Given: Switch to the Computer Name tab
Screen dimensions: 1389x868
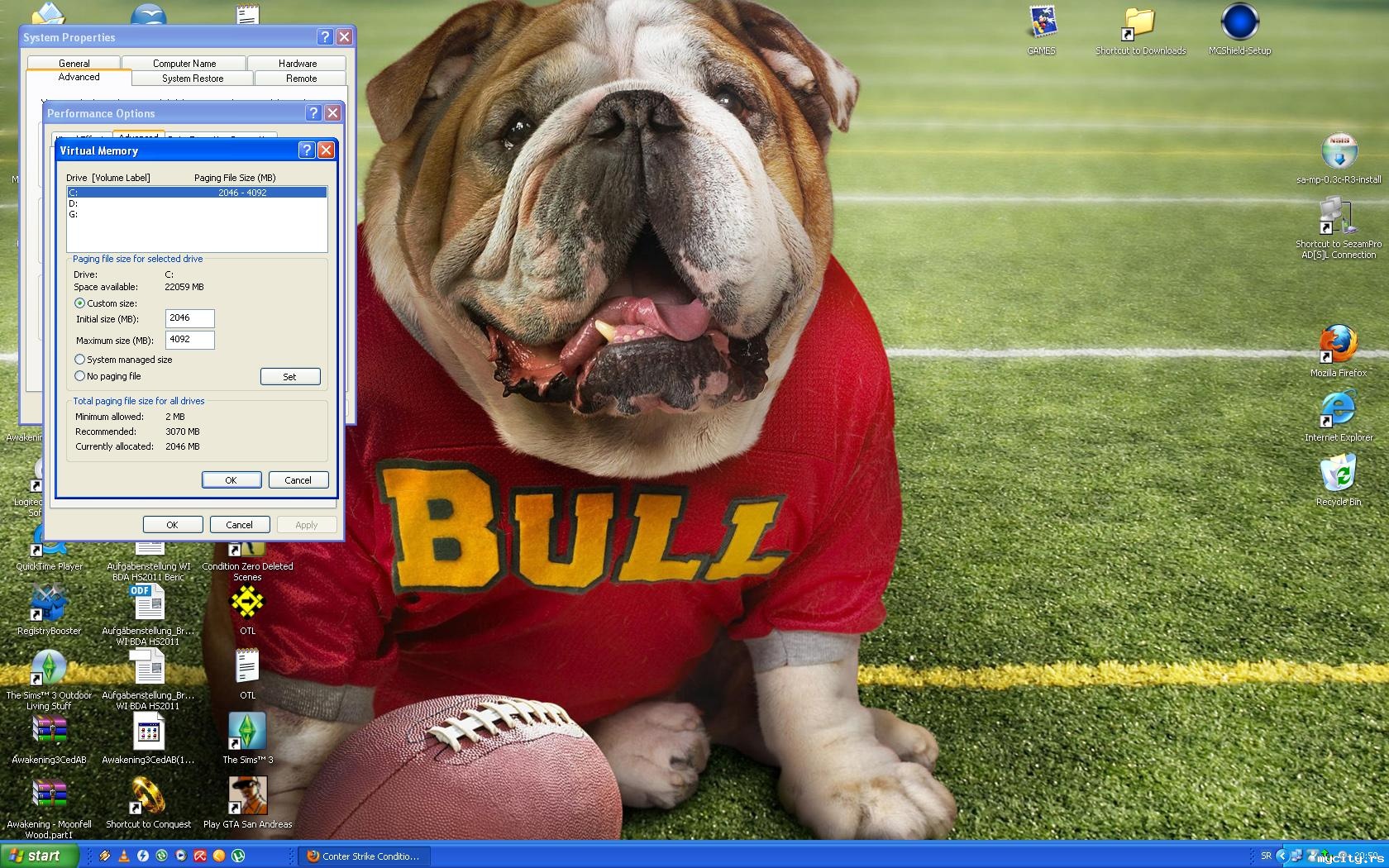Looking at the screenshot, I should [184, 64].
